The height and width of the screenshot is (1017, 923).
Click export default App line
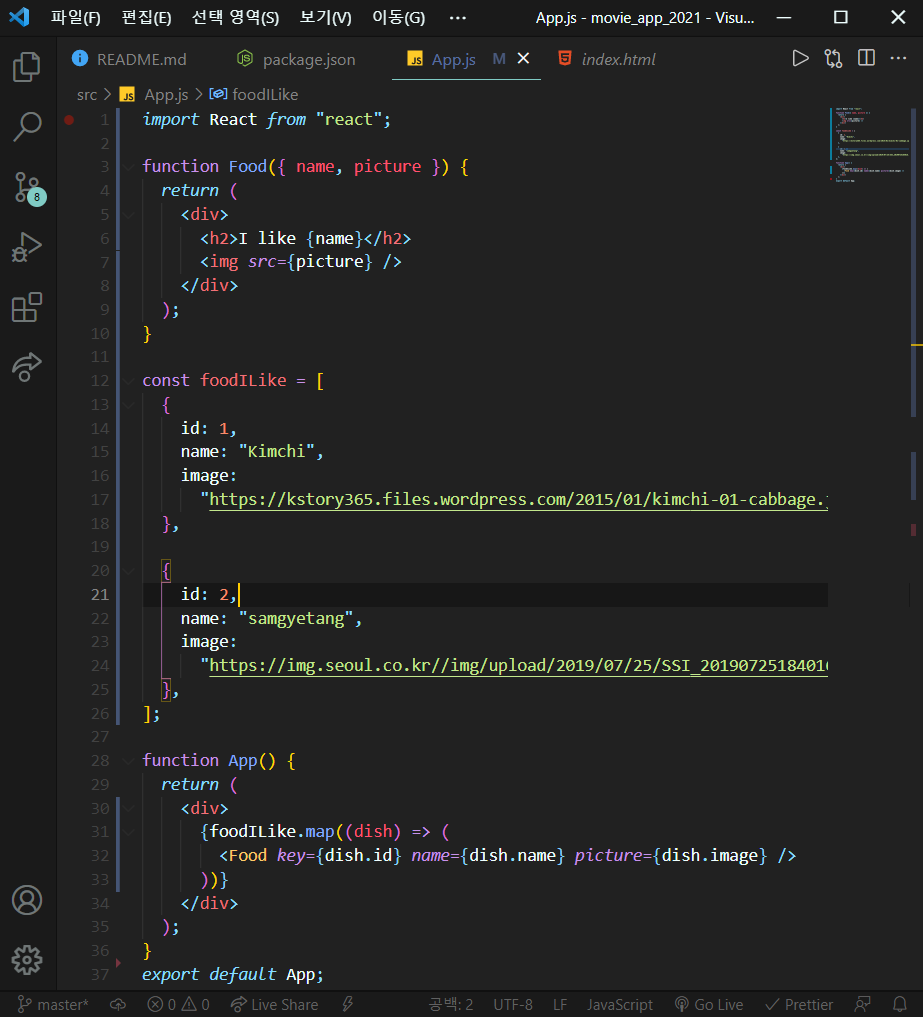tap(232, 975)
